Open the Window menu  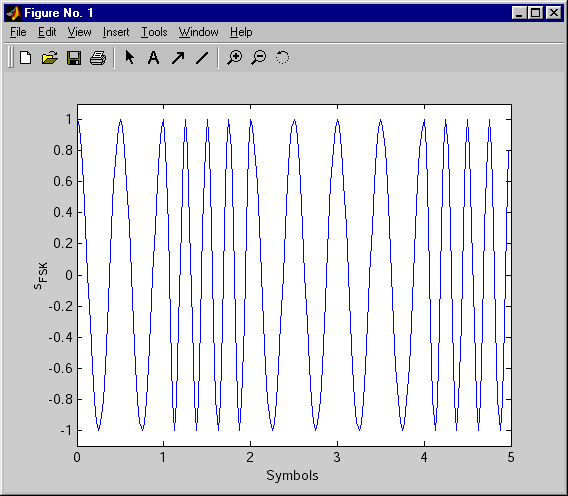(199, 32)
